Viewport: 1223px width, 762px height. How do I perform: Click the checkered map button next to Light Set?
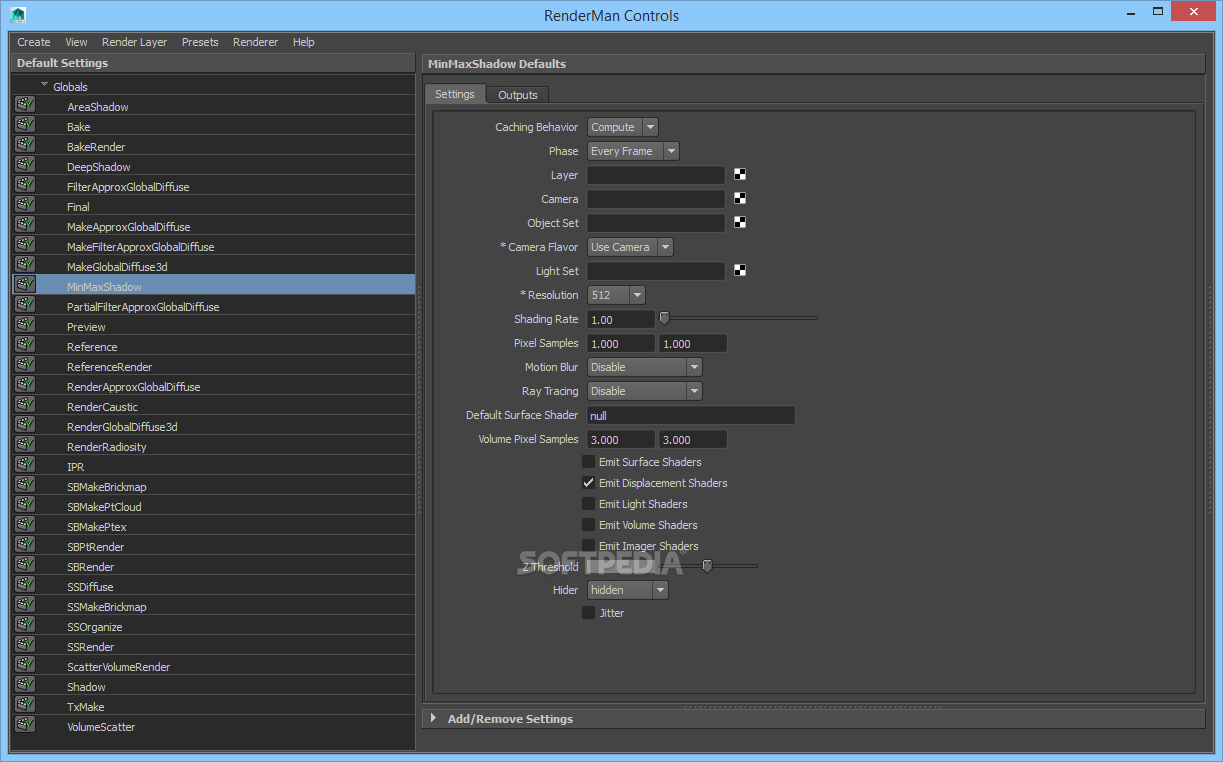pyautogui.click(x=740, y=270)
